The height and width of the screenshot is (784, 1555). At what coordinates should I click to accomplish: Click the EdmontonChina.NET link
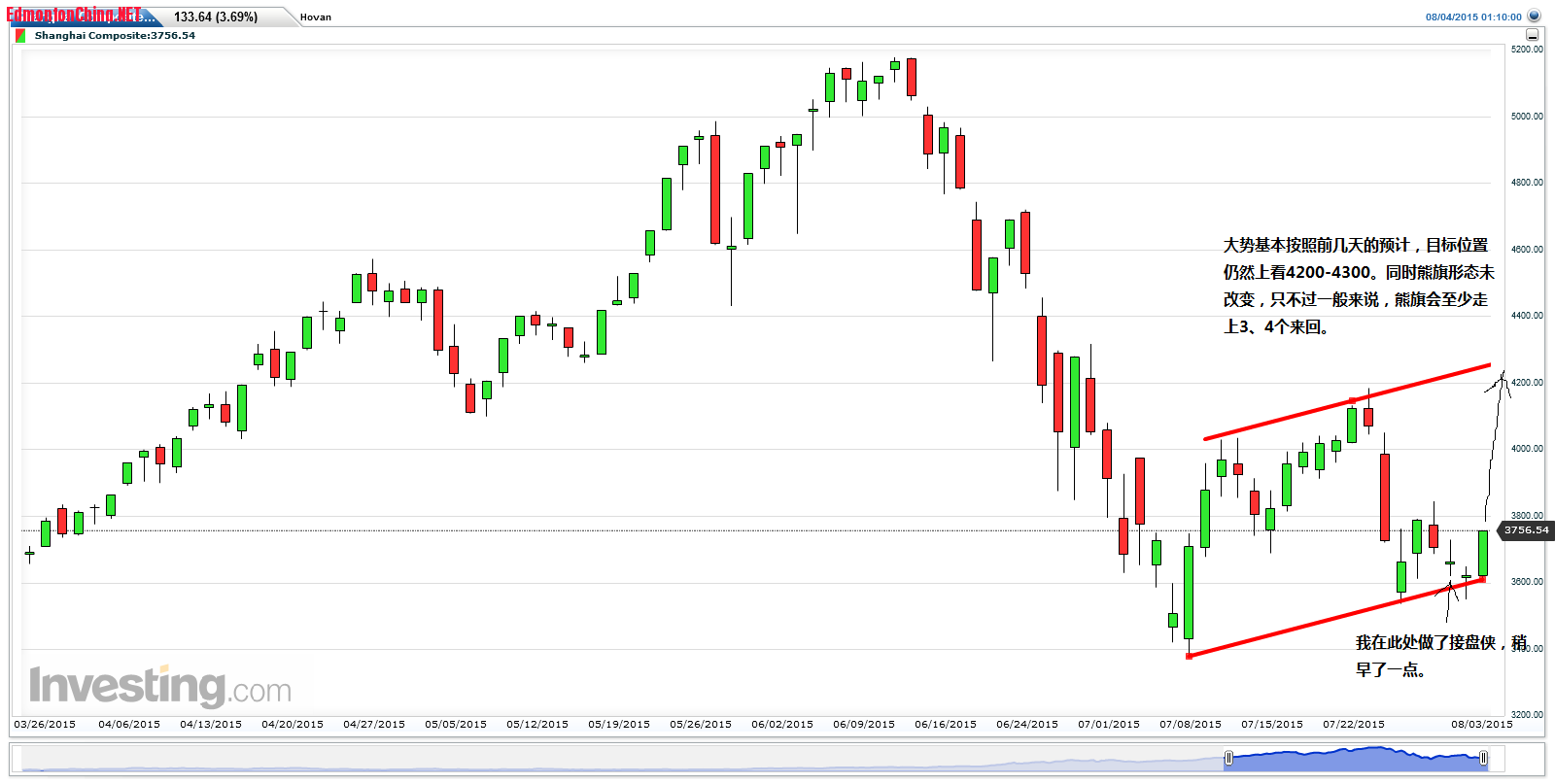pyautogui.click(x=74, y=15)
